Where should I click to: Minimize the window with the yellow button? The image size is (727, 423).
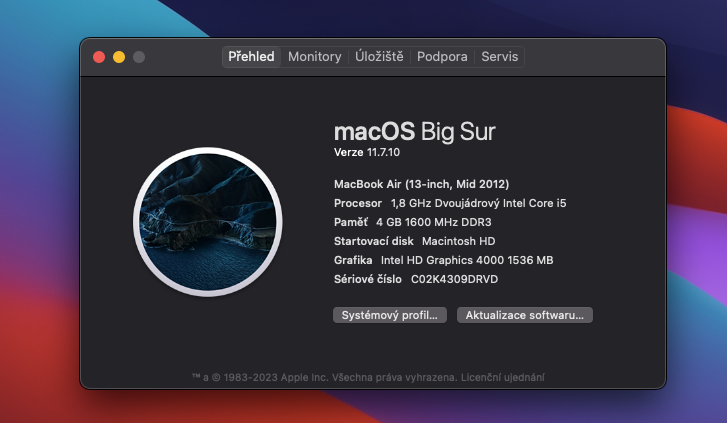point(119,57)
